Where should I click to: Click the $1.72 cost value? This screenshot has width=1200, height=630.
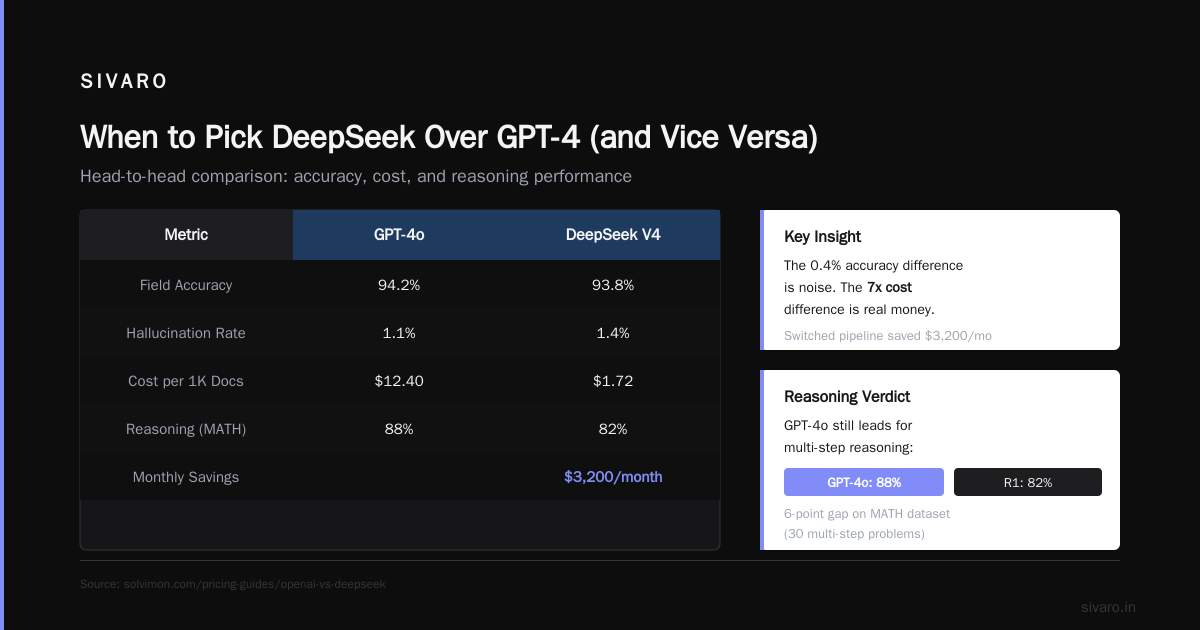click(x=613, y=381)
